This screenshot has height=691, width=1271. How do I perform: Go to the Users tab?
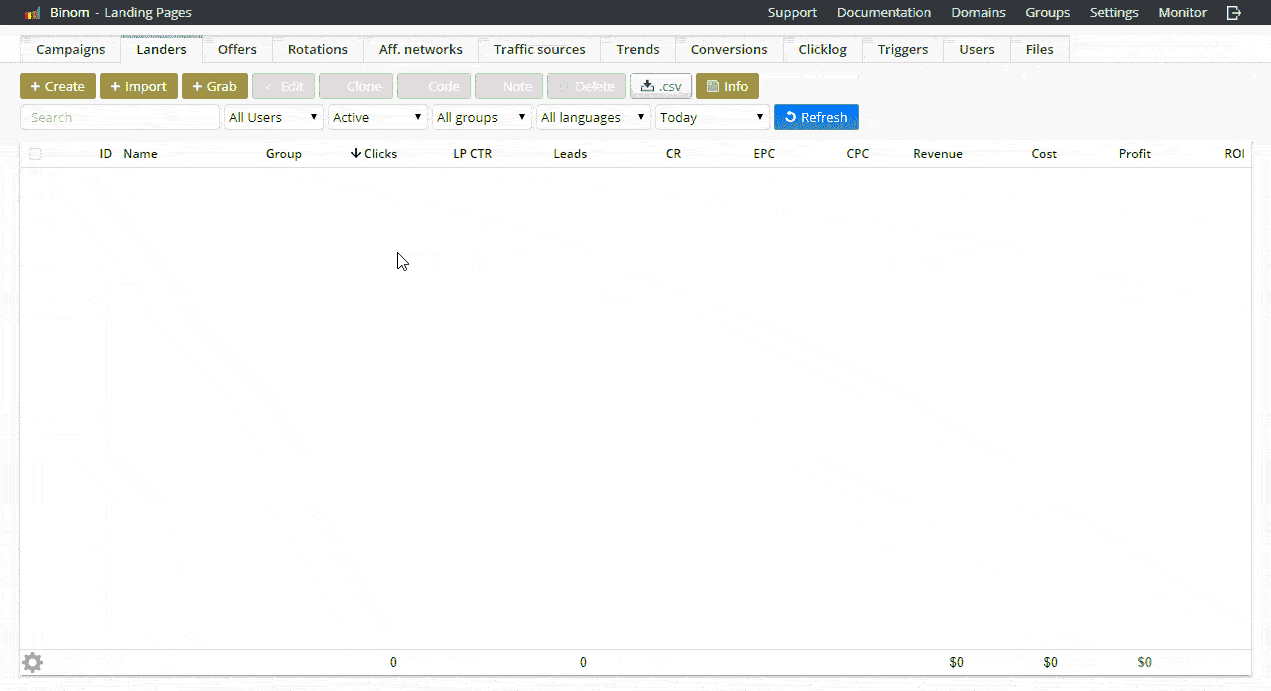(977, 49)
